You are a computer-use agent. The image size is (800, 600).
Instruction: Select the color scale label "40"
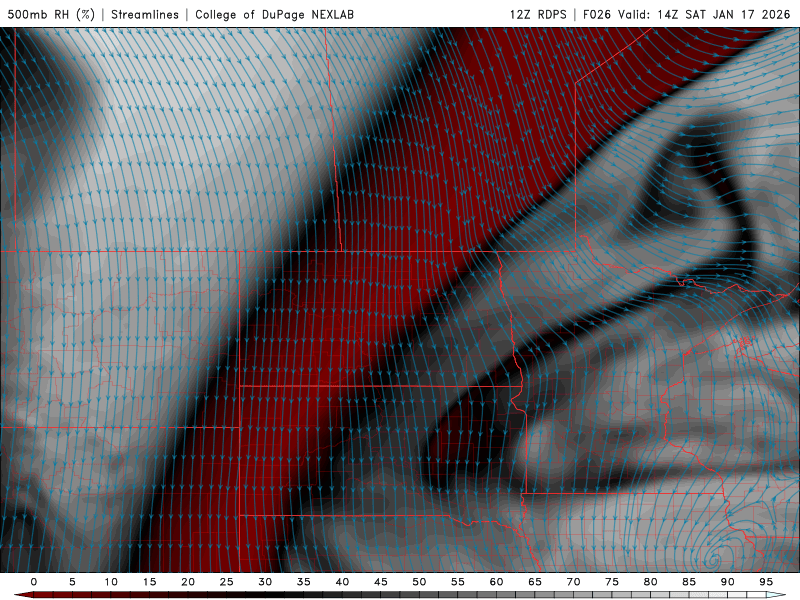342,582
